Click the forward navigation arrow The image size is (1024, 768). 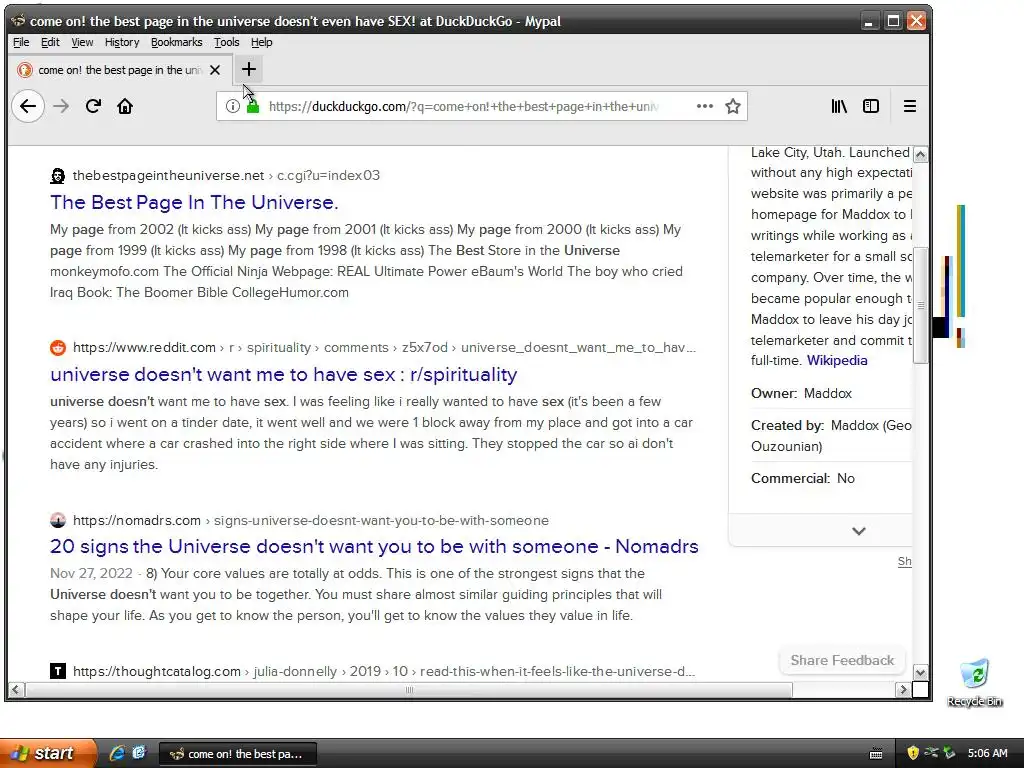click(61, 106)
